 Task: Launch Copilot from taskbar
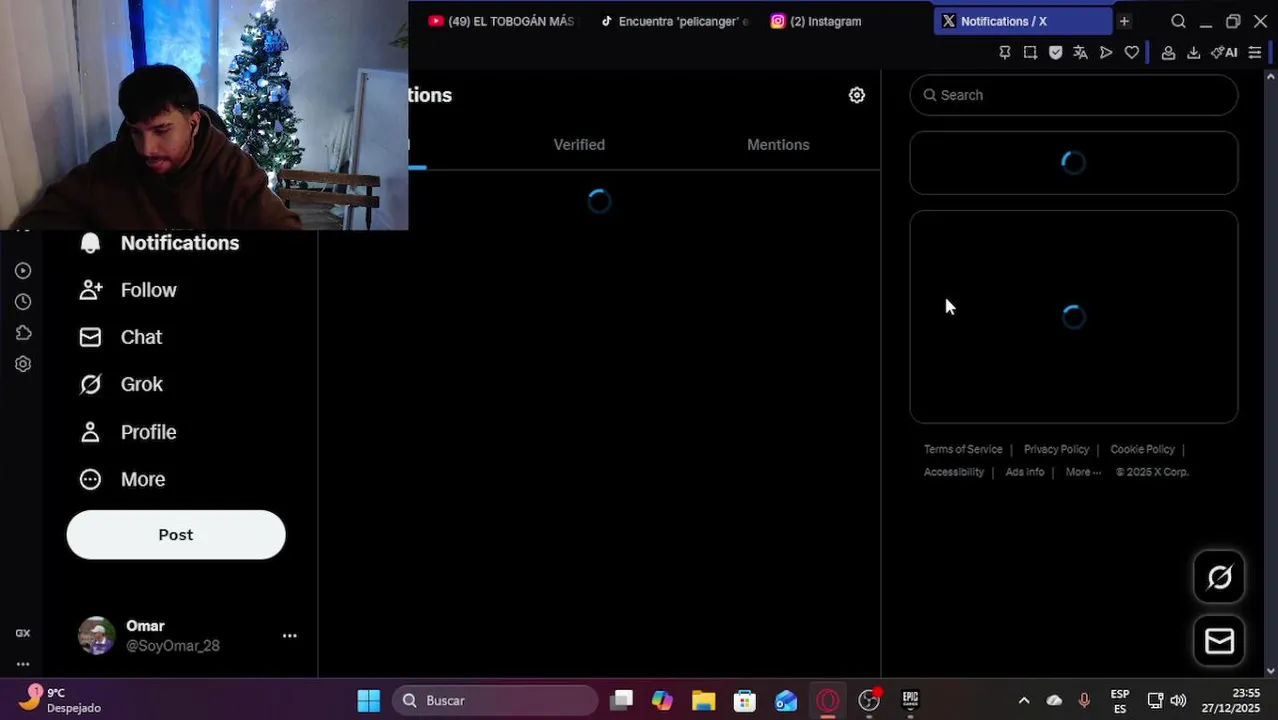pyautogui.click(x=662, y=700)
